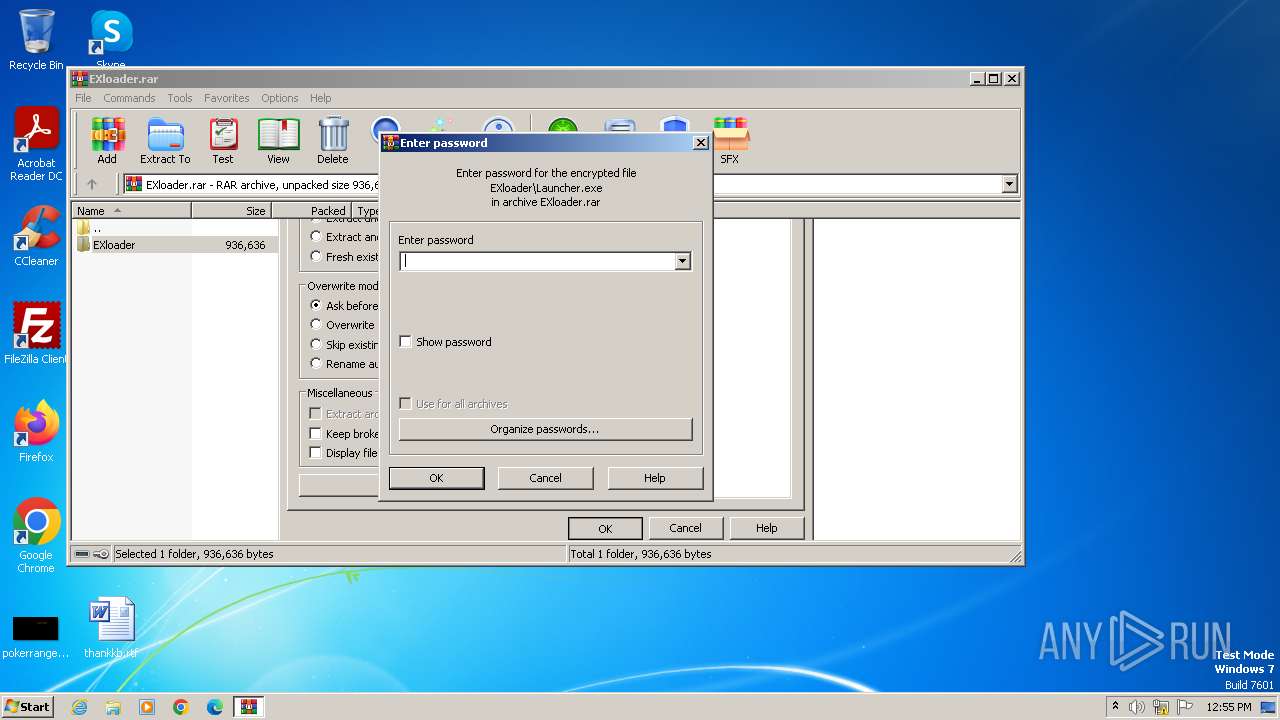Expand the password dropdown arrow
Screen dimensions: 1280x720
[x=682, y=261]
